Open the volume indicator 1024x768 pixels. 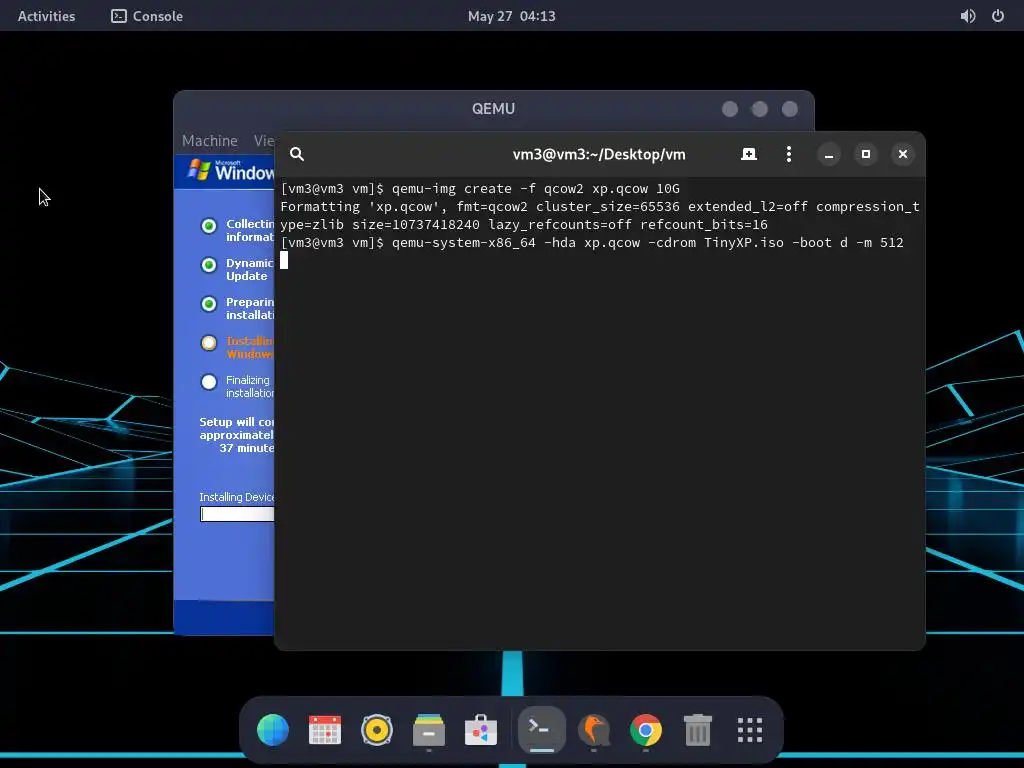pyautogui.click(x=968, y=16)
